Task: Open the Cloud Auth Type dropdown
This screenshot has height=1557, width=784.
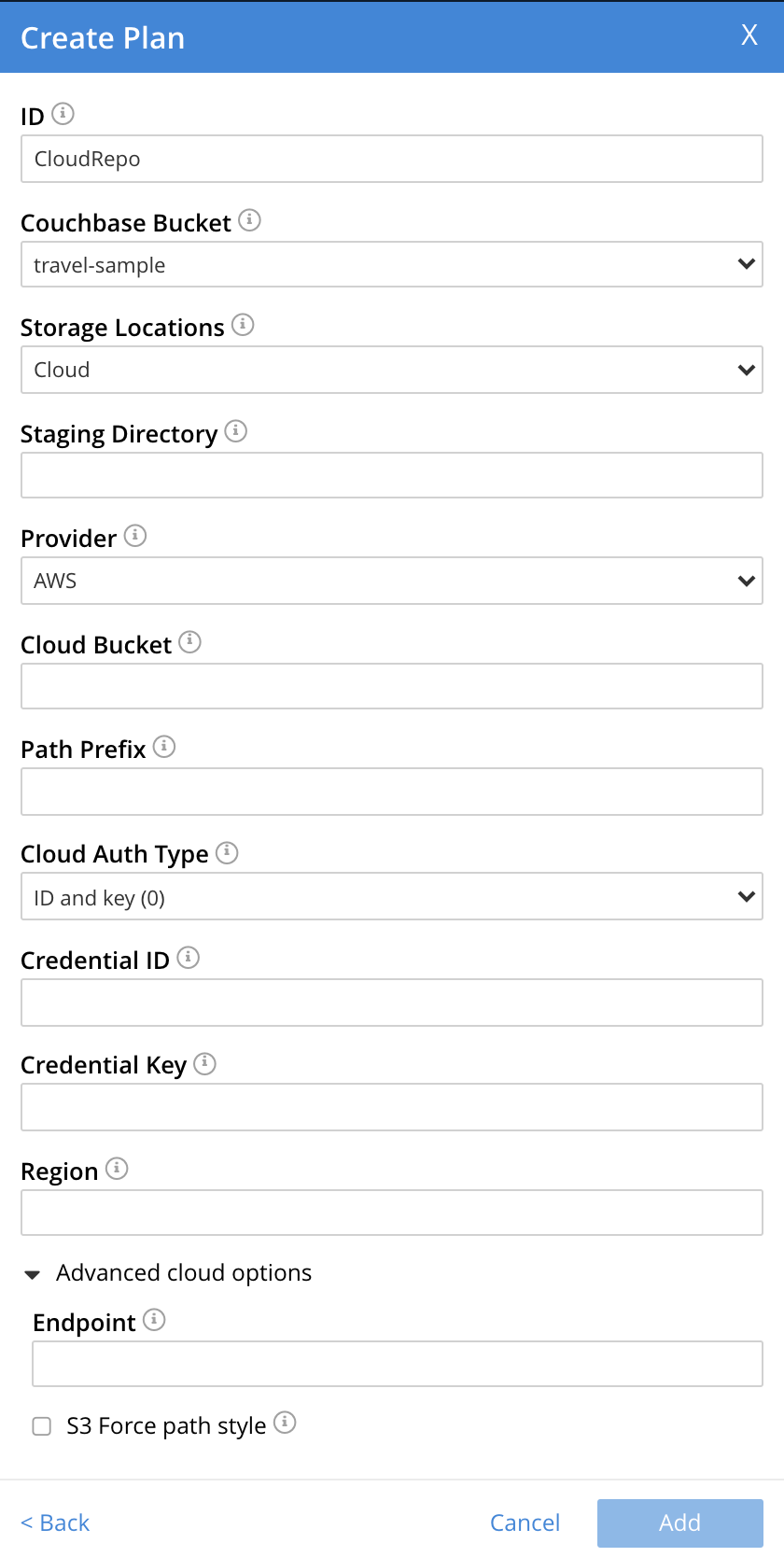Action: (x=392, y=897)
